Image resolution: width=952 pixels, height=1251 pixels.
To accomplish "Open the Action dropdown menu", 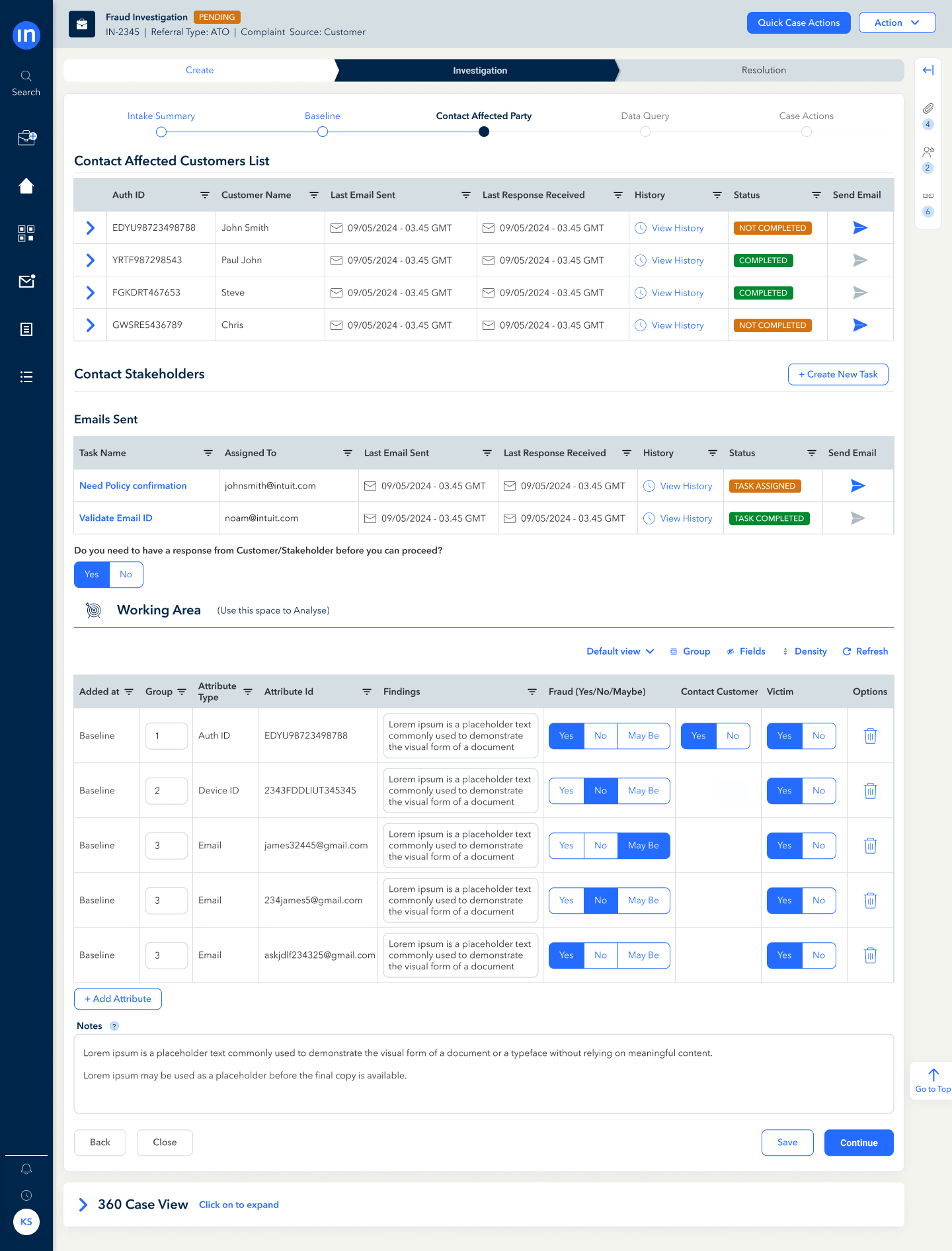I will pos(896,22).
